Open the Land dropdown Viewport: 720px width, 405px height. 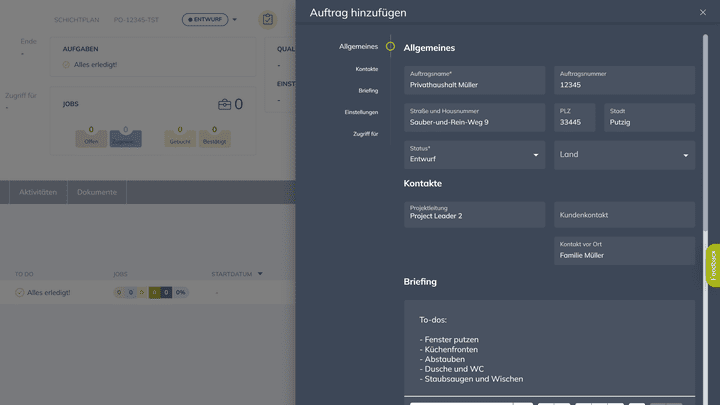click(x=685, y=155)
